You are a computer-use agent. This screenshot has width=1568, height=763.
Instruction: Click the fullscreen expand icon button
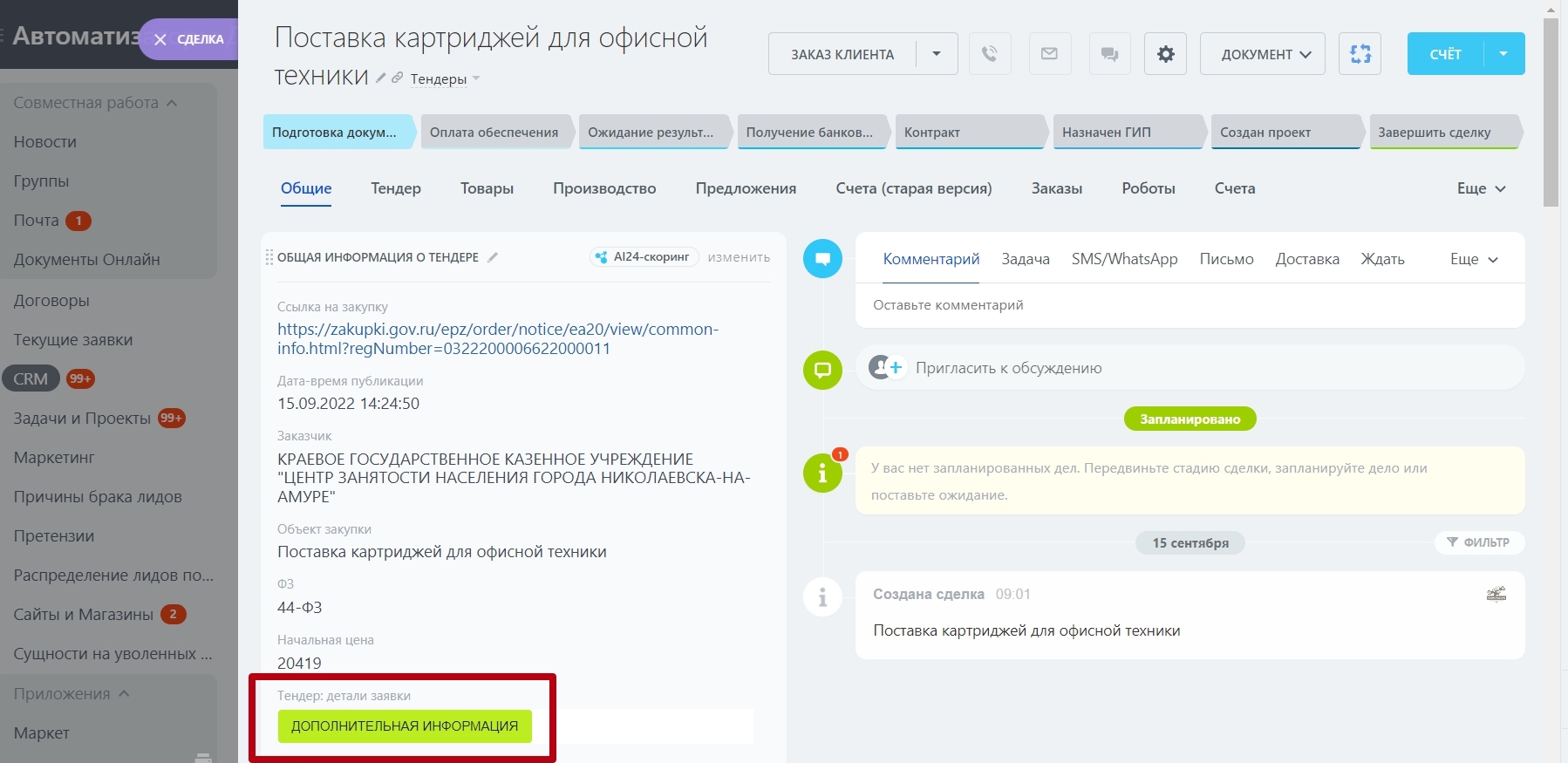tap(1360, 54)
